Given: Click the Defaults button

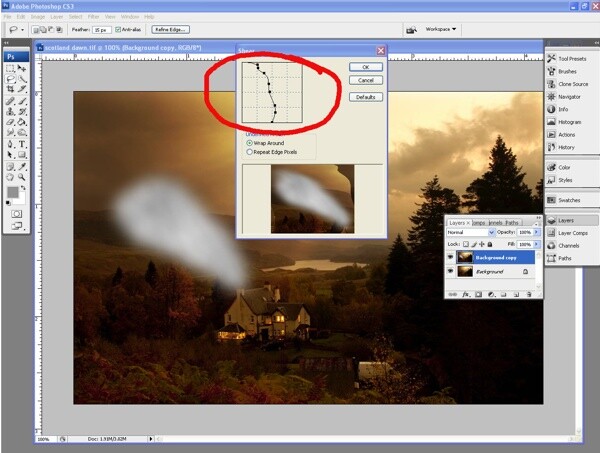Looking at the screenshot, I should tap(366, 97).
